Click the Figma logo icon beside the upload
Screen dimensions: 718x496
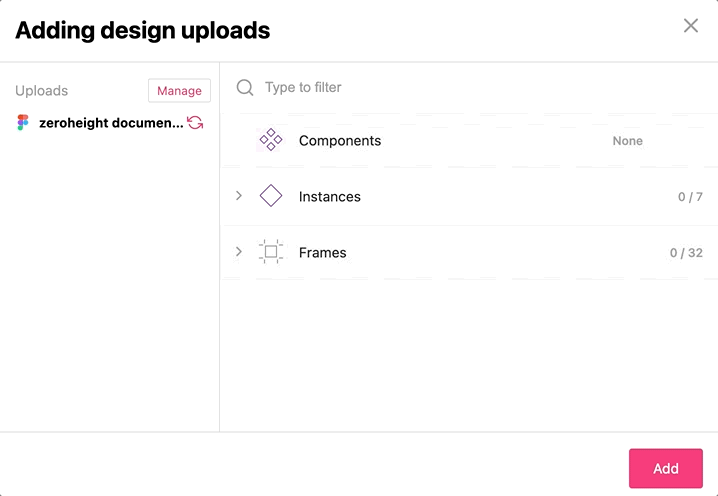click(x=23, y=123)
